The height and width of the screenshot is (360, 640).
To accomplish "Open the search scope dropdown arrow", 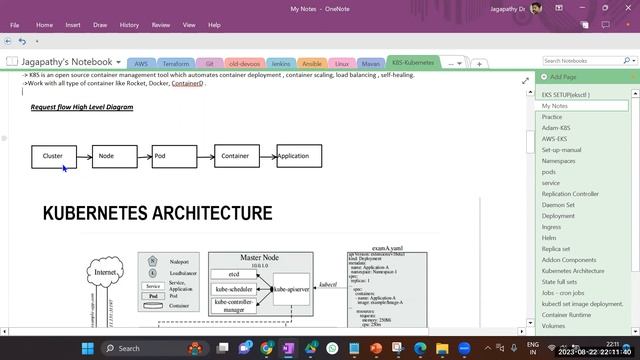I will pyautogui.click(x=634, y=60).
